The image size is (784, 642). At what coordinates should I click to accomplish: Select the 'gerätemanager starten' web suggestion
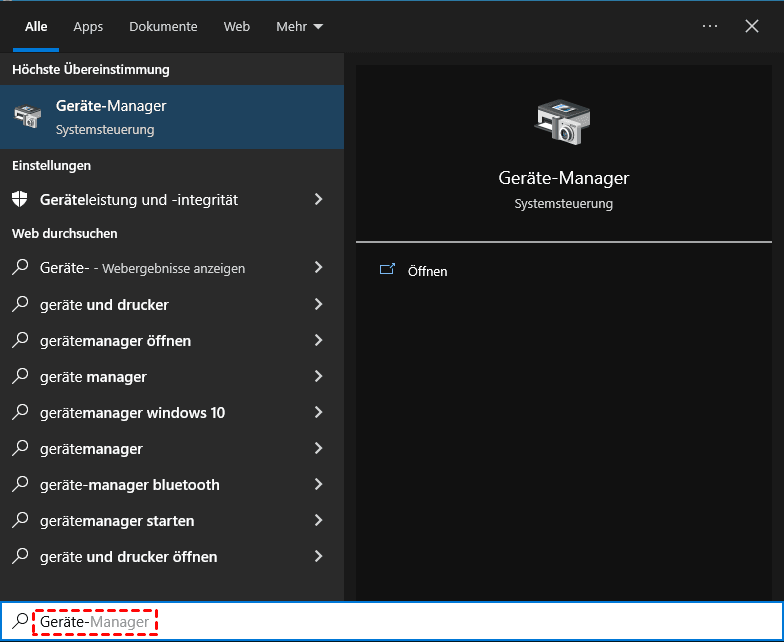(117, 521)
